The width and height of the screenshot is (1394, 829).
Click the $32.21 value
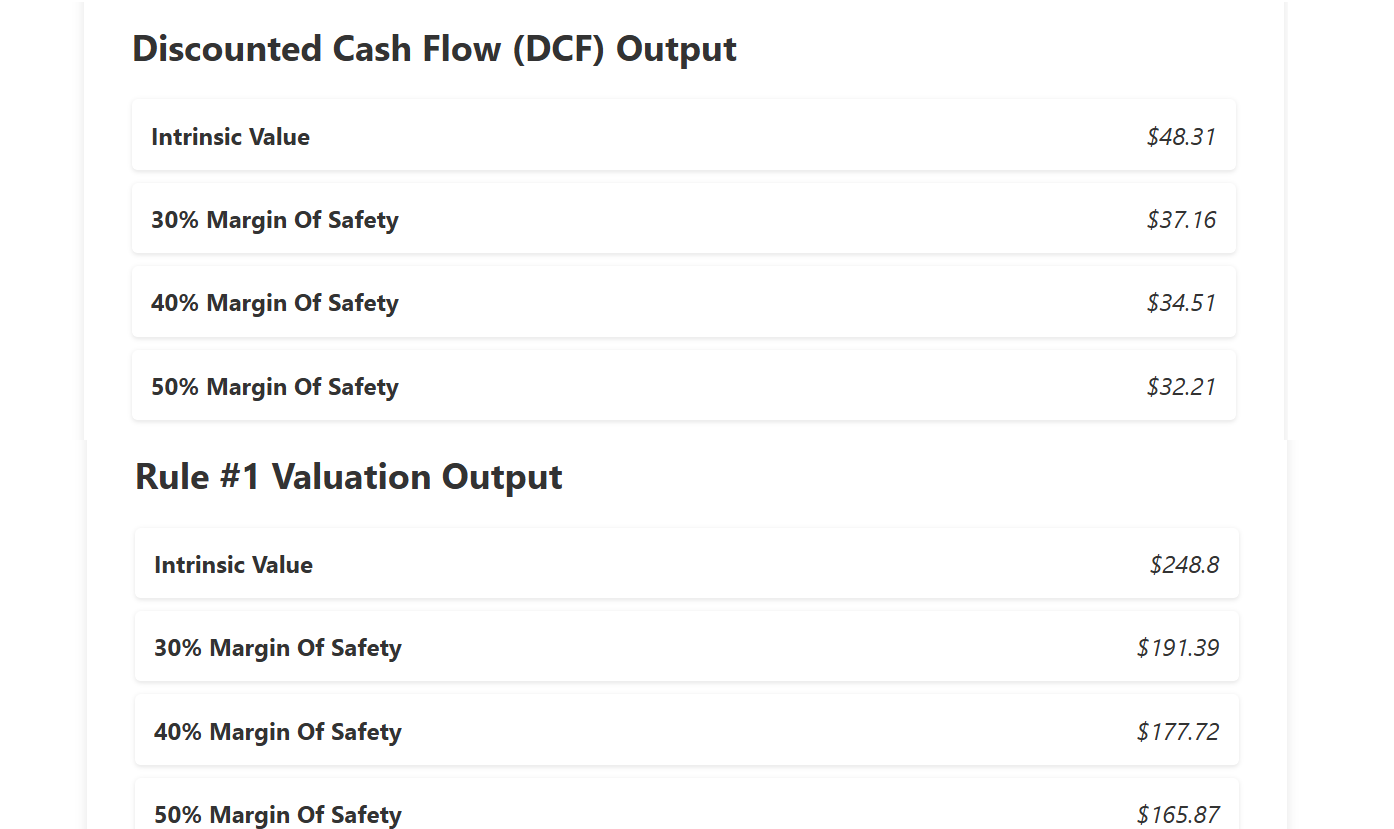click(x=1181, y=387)
